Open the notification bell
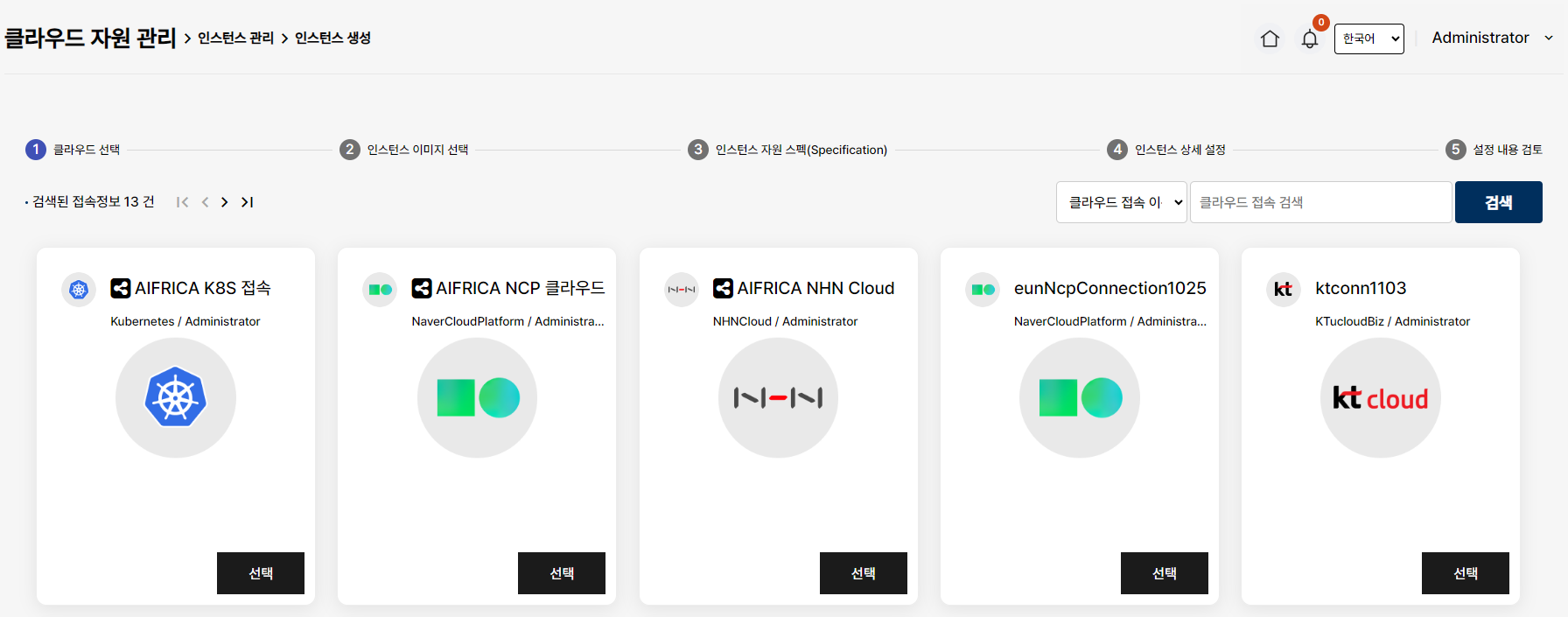 pyautogui.click(x=1309, y=39)
